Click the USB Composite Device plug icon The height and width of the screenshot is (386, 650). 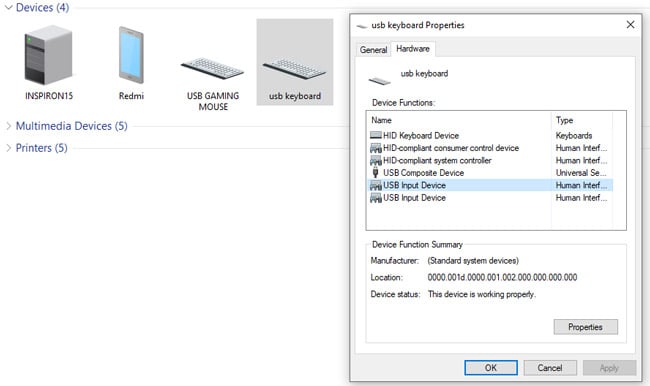click(x=376, y=172)
